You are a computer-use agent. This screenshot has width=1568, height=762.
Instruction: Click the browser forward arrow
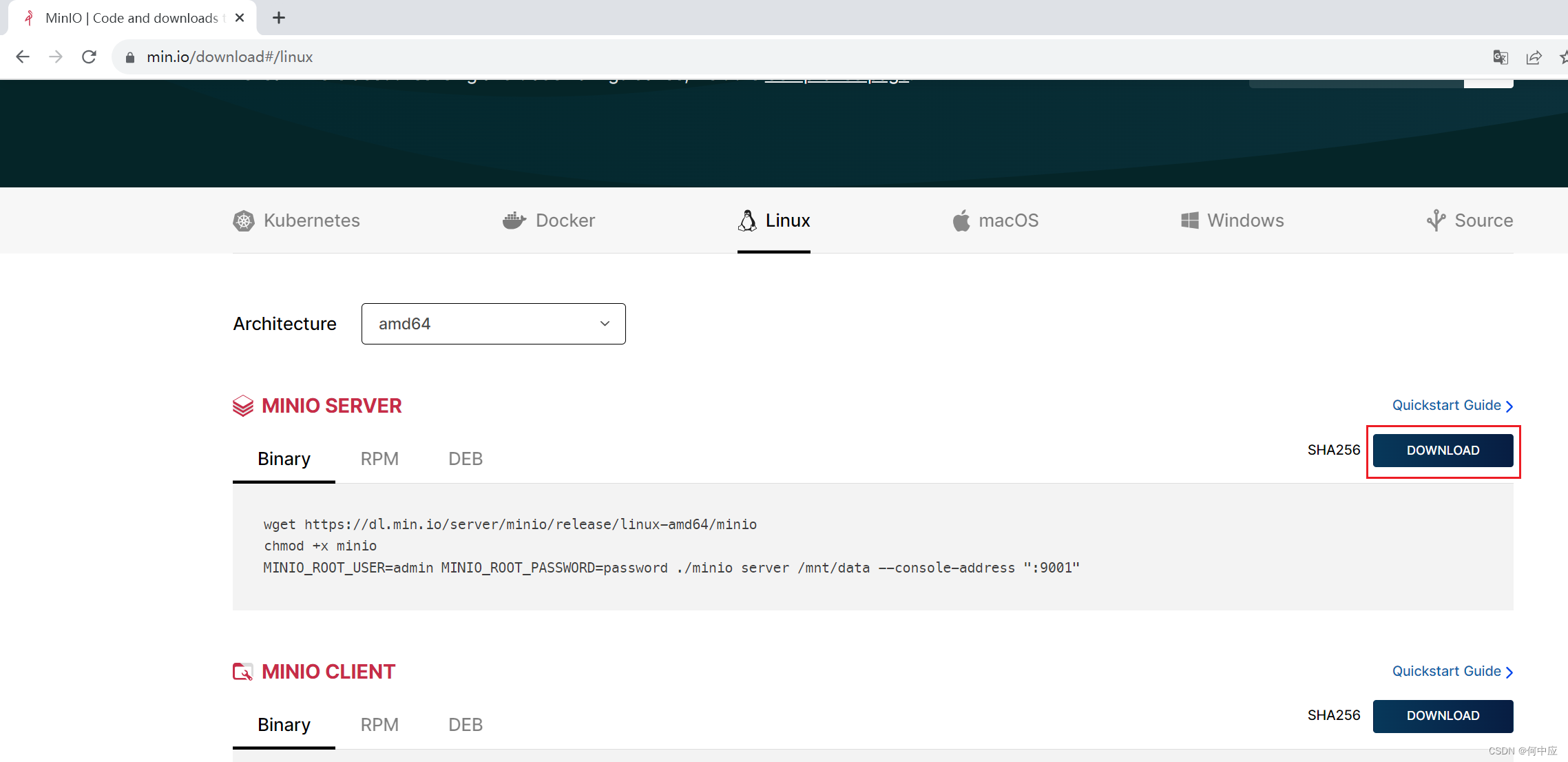tap(56, 56)
